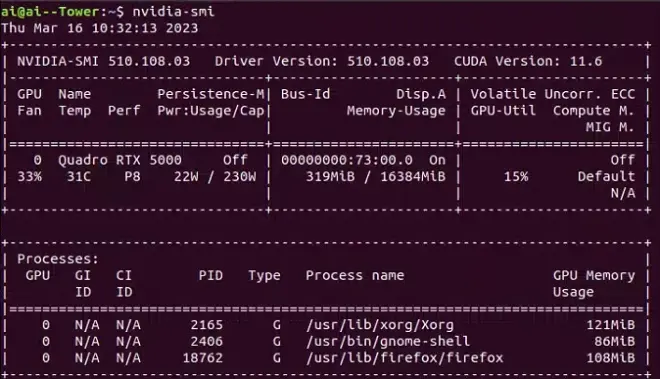Click the 22W / 230W power usage
The height and width of the screenshot is (379, 660).
pyautogui.click(x=215, y=177)
